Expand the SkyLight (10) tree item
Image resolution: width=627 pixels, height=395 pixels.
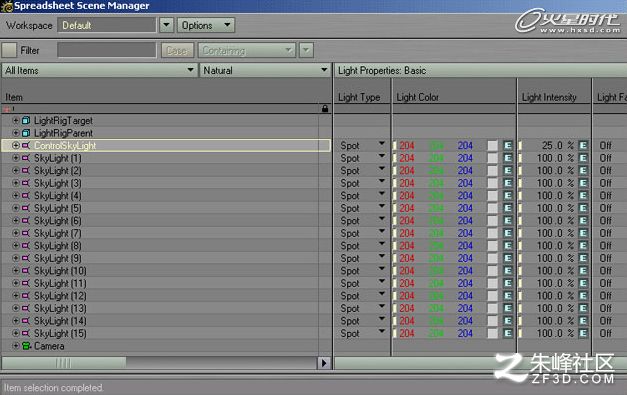click(x=16, y=271)
